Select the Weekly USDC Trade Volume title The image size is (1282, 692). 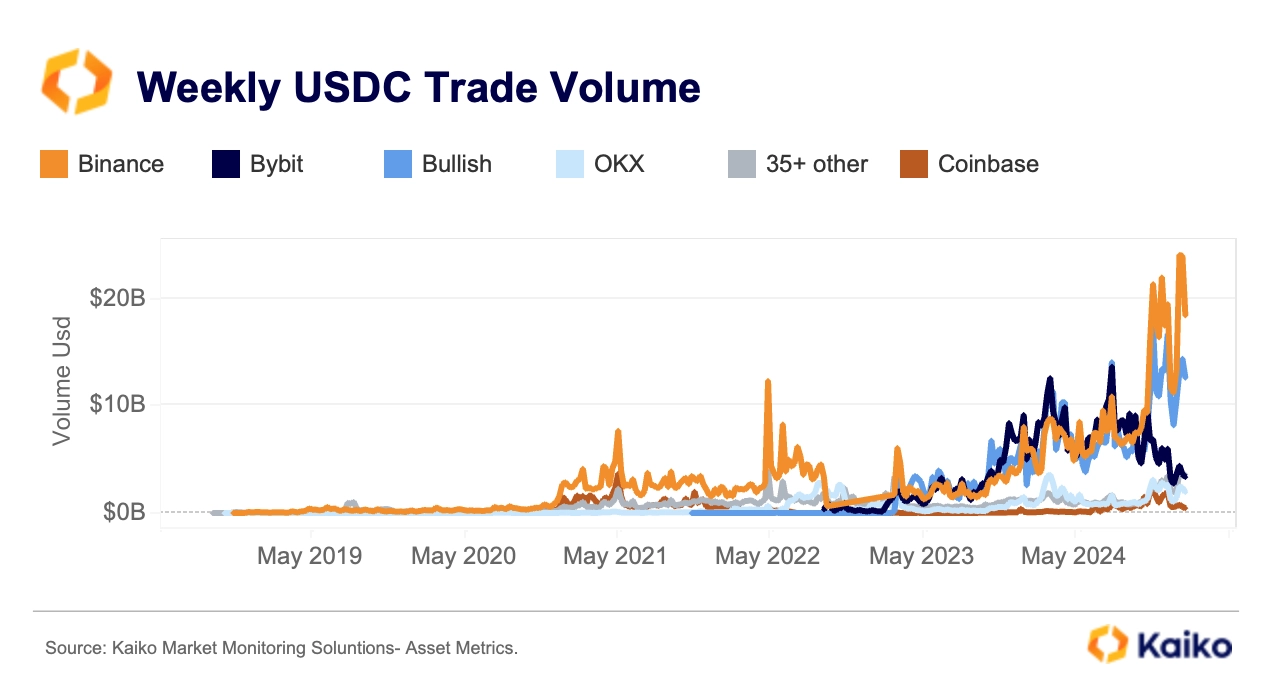click(x=419, y=88)
